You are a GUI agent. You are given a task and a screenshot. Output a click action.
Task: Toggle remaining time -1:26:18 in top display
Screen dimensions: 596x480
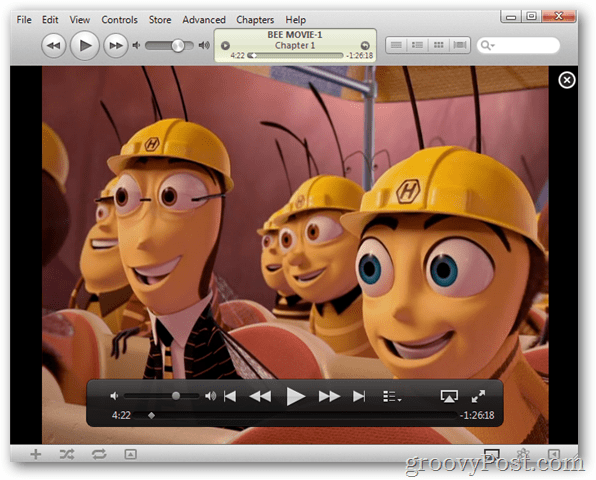360,55
